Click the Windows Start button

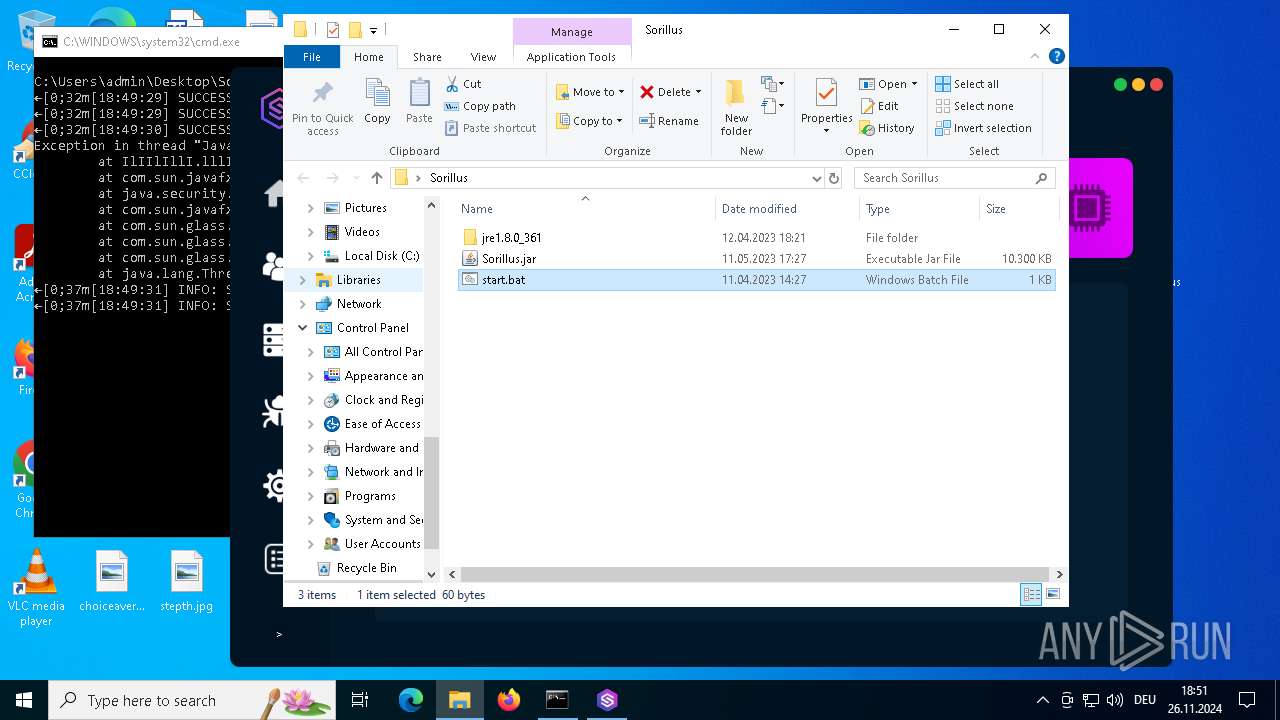[24, 700]
